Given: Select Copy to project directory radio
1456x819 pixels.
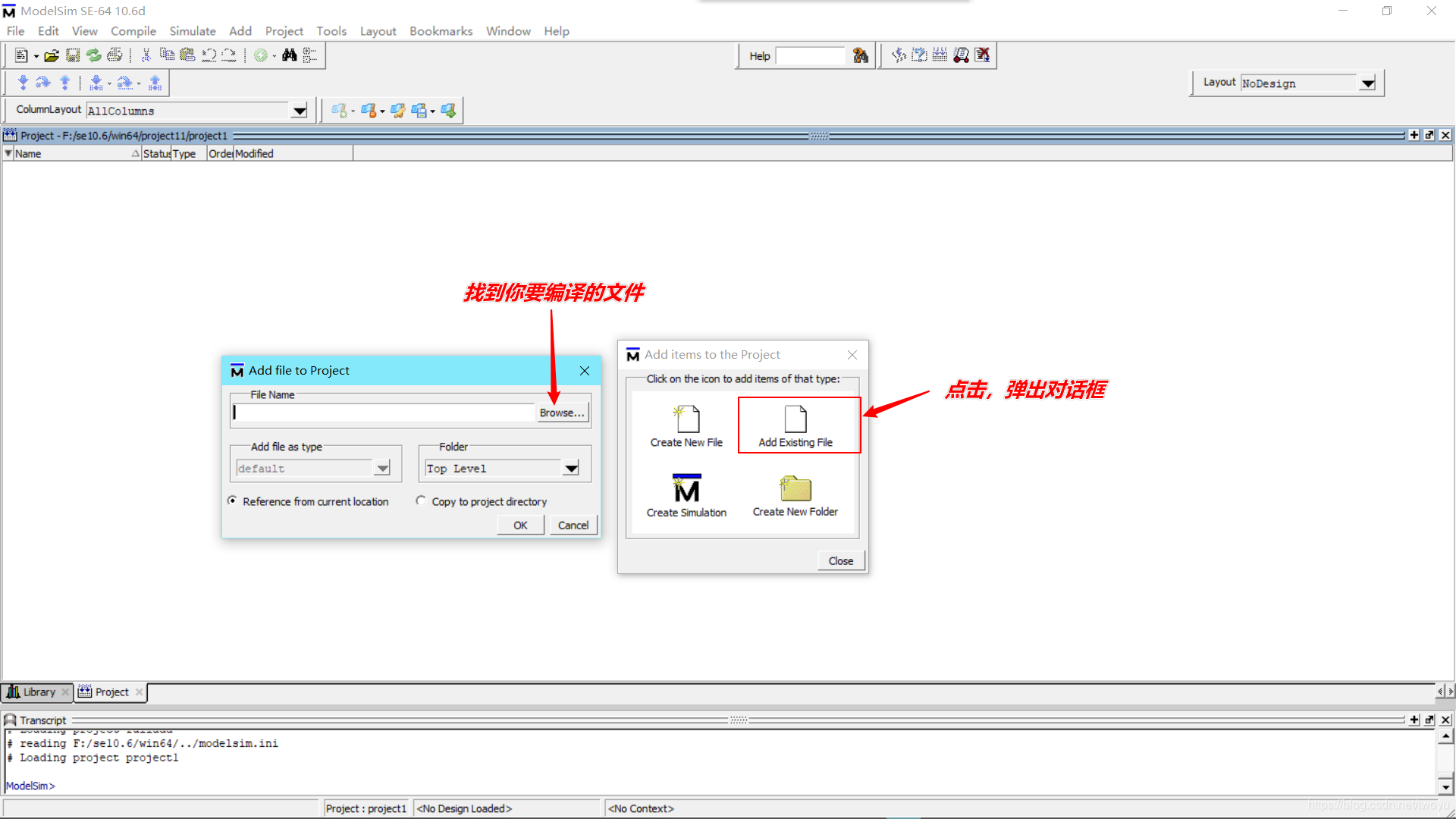Looking at the screenshot, I should (x=421, y=500).
